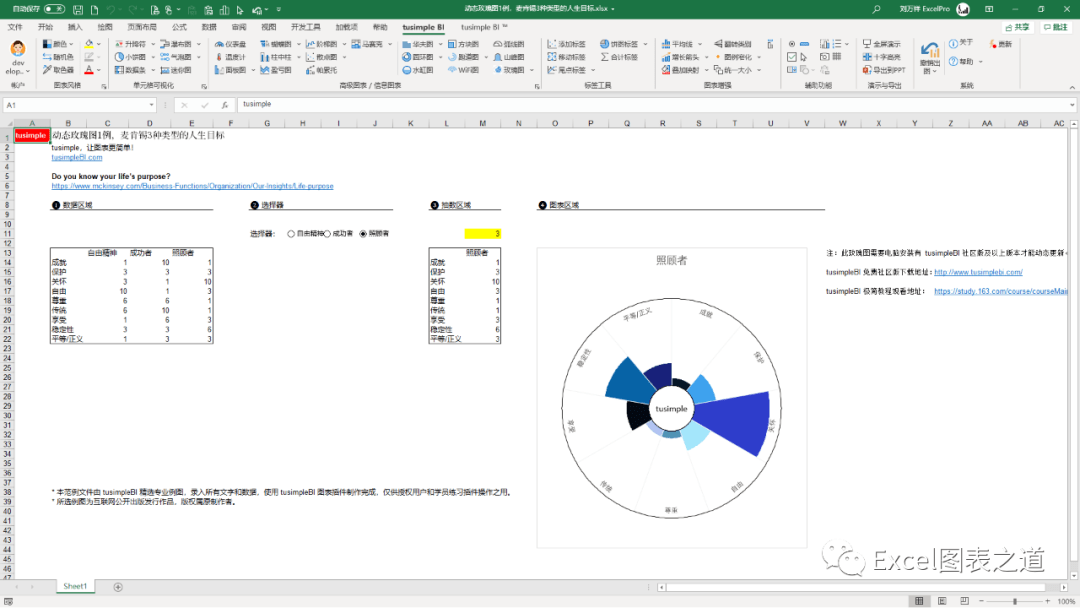Expand the 帮助 help dropdown
Screen dimensions: 1080x608
(980, 62)
